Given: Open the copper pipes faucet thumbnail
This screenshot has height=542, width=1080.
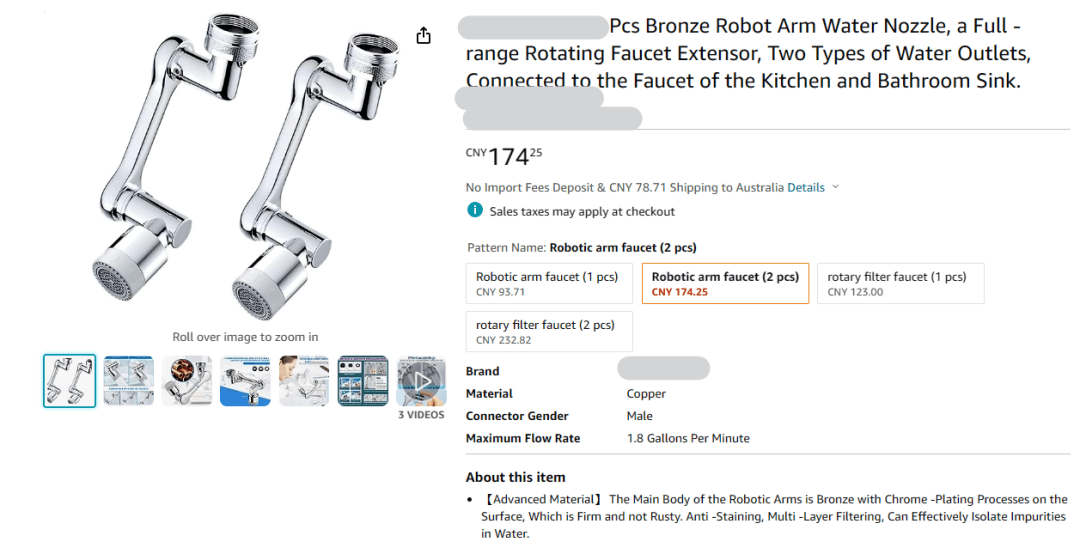Looking at the screenshot, I should pos(187,381).
